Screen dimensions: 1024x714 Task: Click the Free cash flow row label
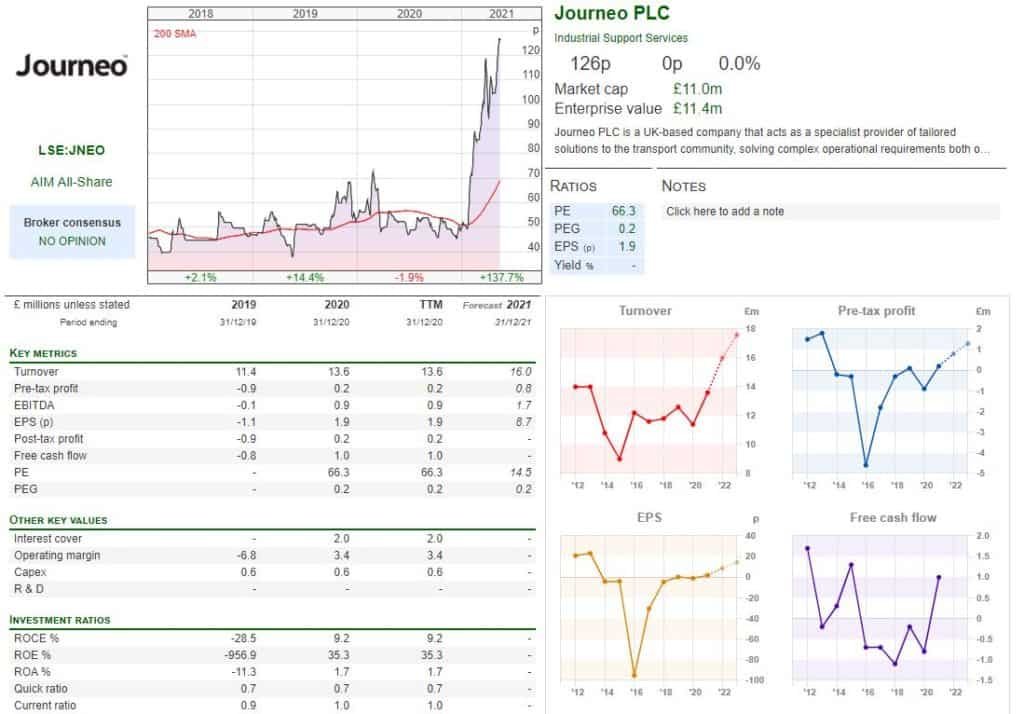tap(50, 455)
